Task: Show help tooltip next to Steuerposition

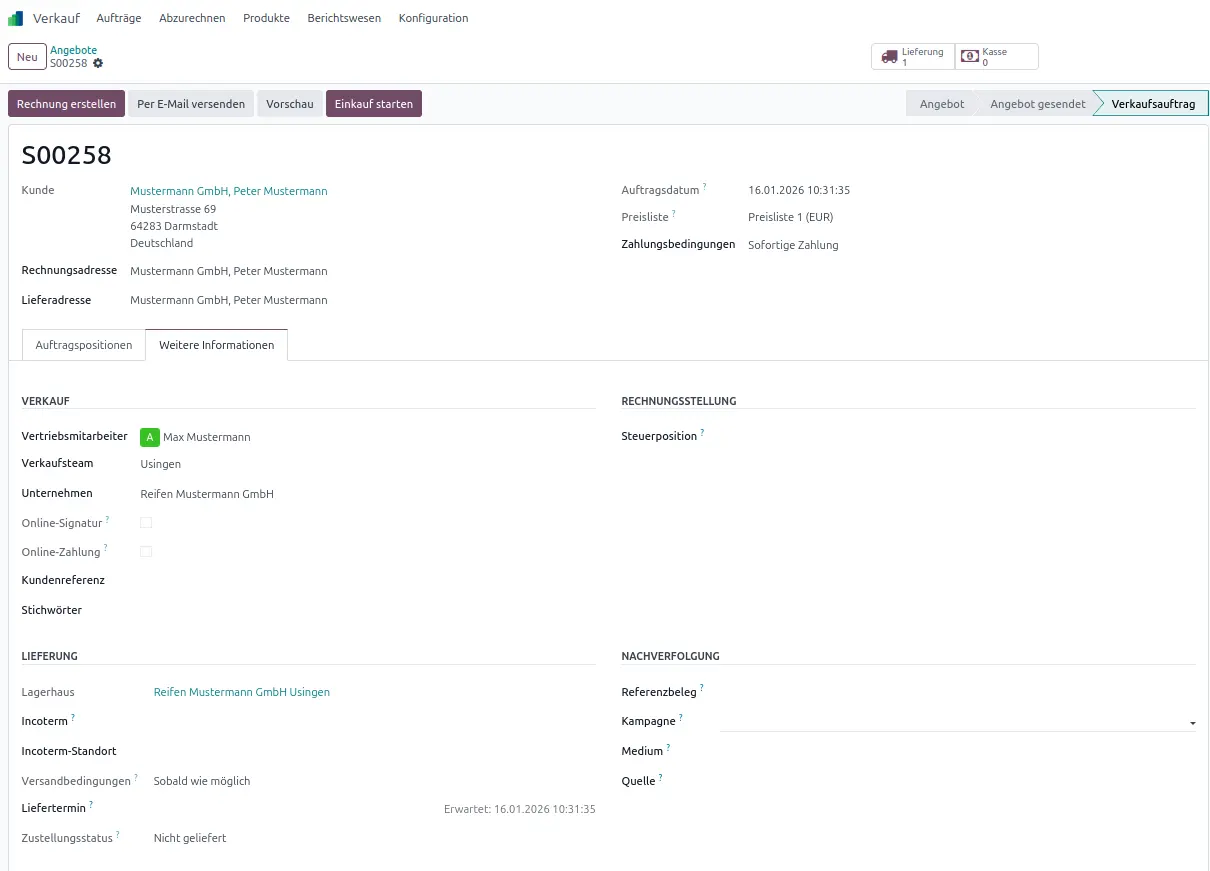Action: [702, 433]
